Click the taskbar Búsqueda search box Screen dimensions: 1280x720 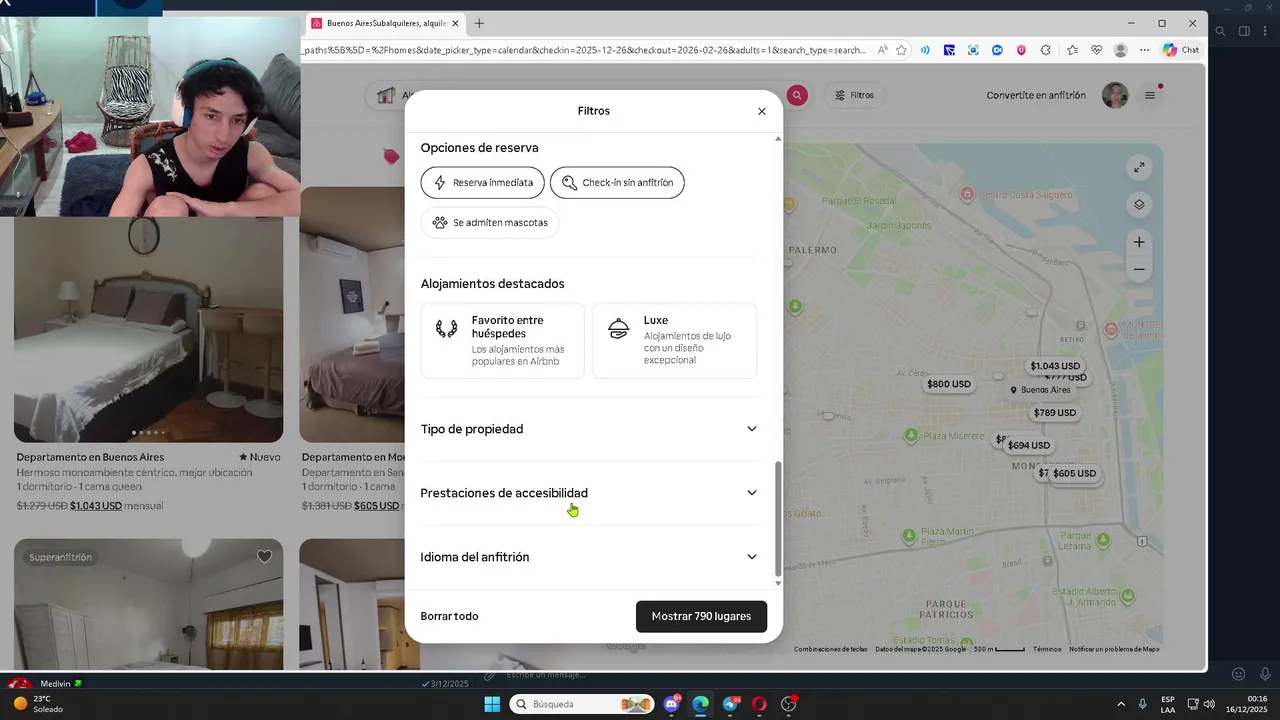click(582, 704)
